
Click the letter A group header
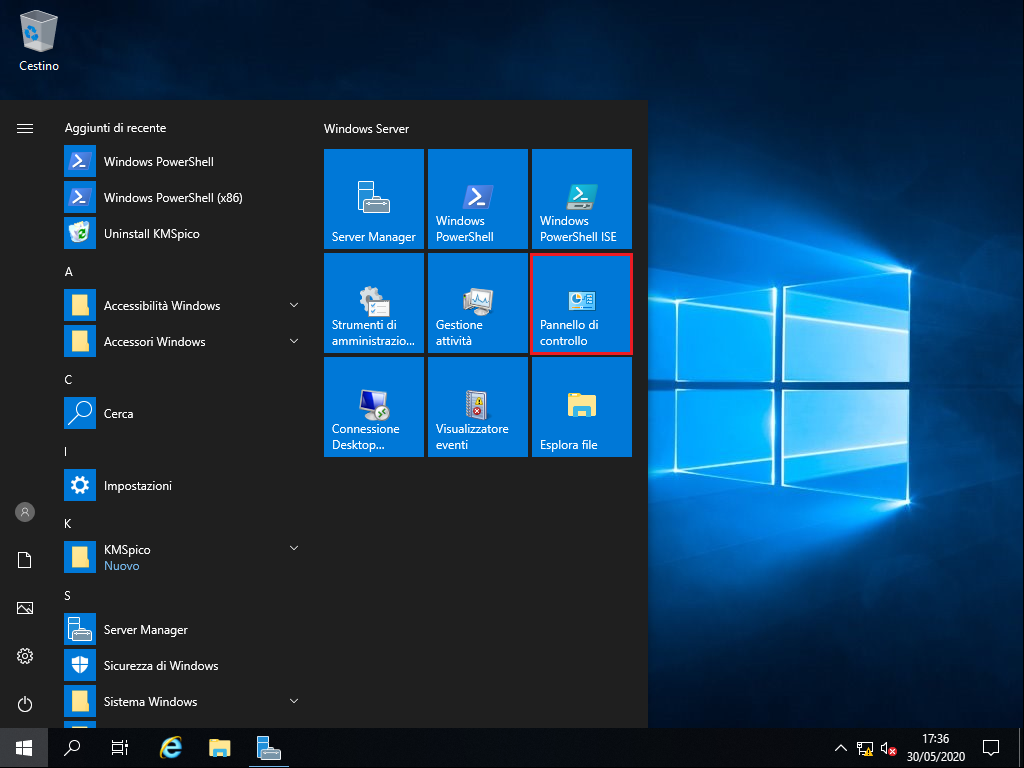69,272
